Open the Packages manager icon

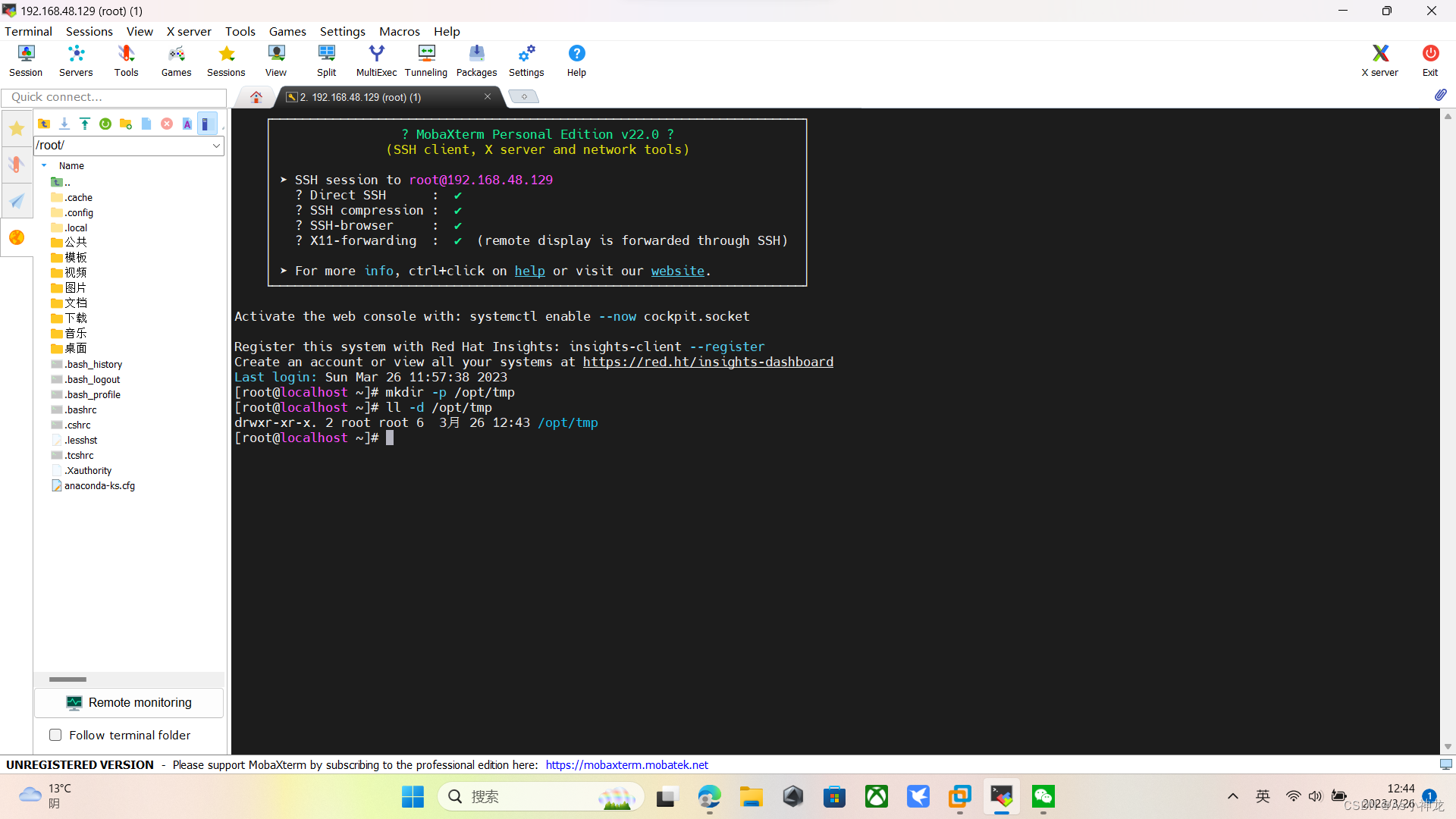click(476, 61)
